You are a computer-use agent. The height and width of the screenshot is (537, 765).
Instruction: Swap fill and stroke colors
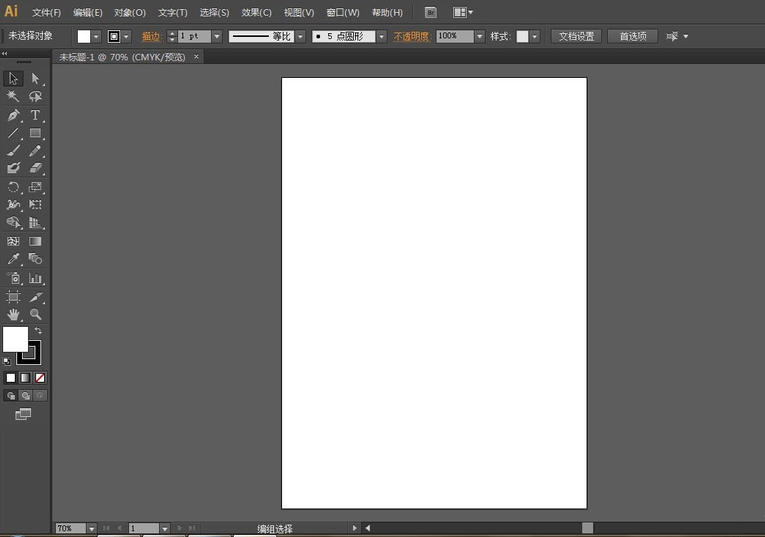38,330
